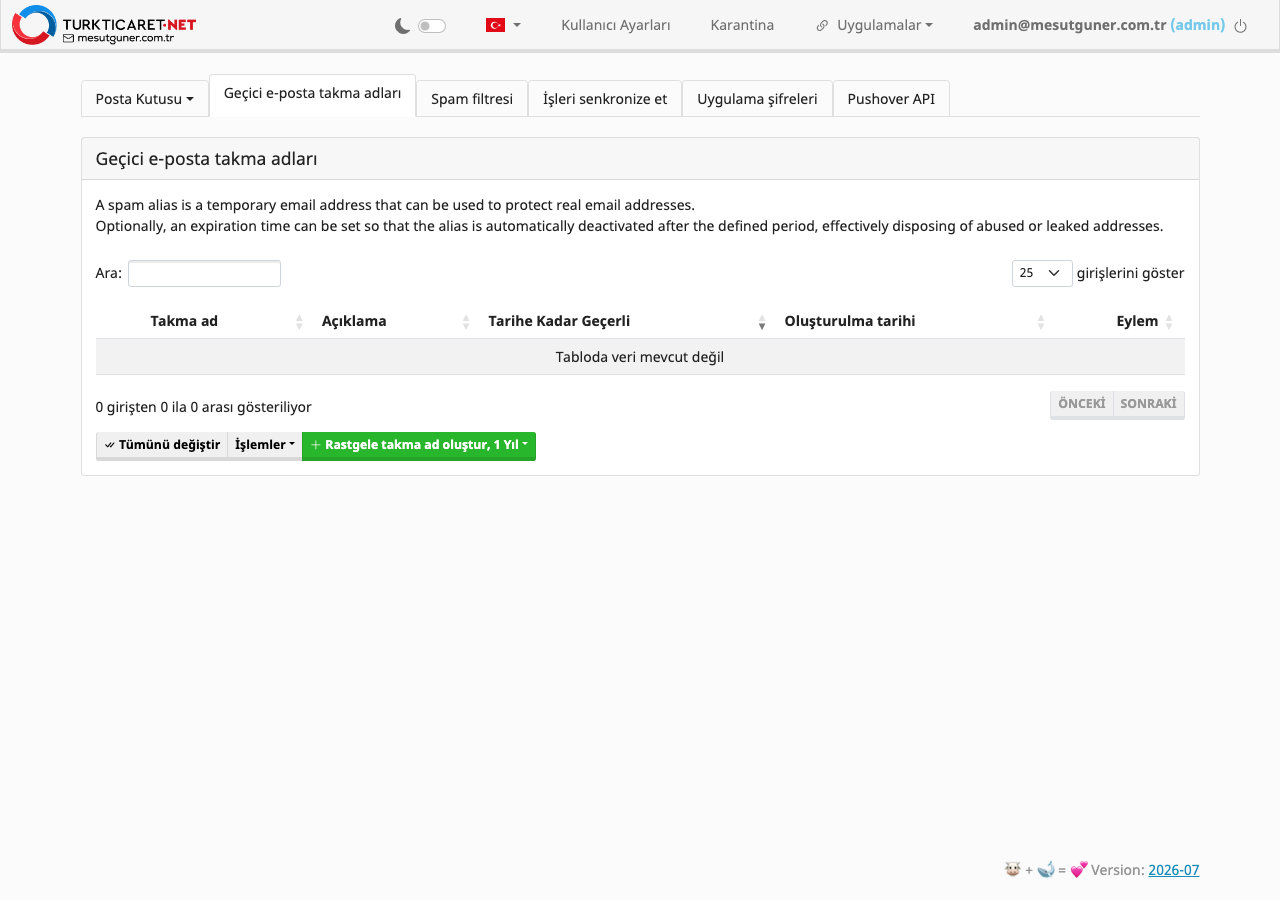
Task: Open version link 2026-07
Action: pos(1173,870)
